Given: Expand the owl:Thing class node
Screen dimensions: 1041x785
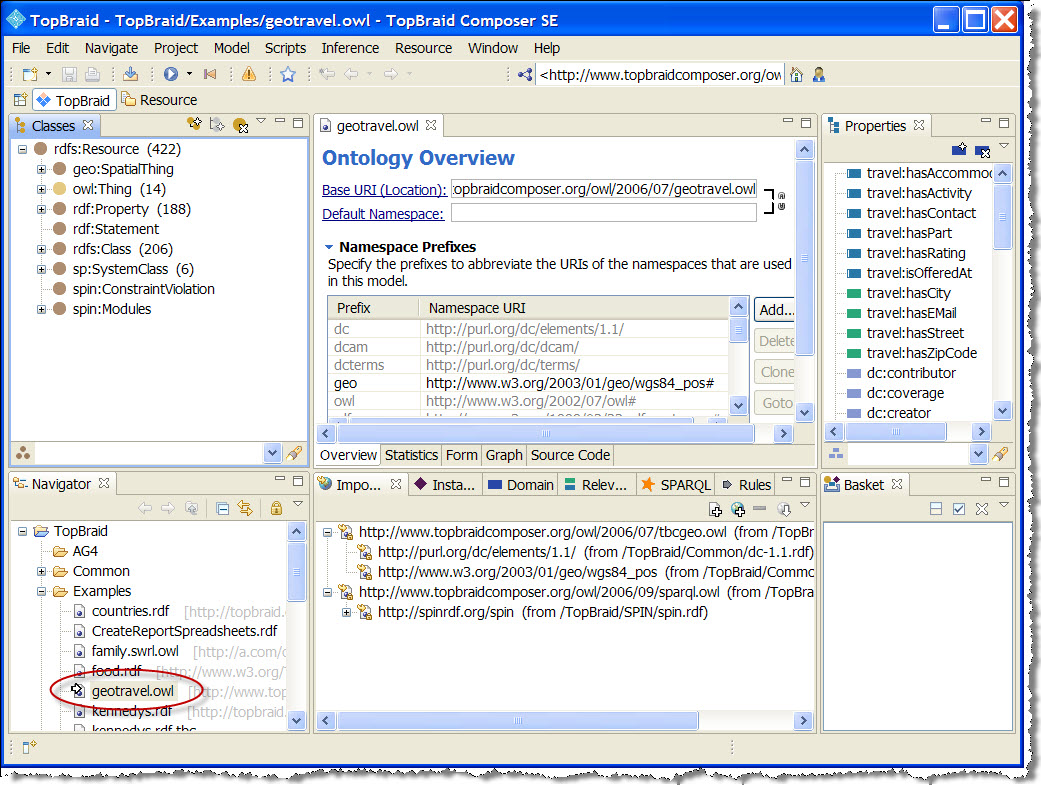Looking at the screenshot, I should [x=42, y=189].
